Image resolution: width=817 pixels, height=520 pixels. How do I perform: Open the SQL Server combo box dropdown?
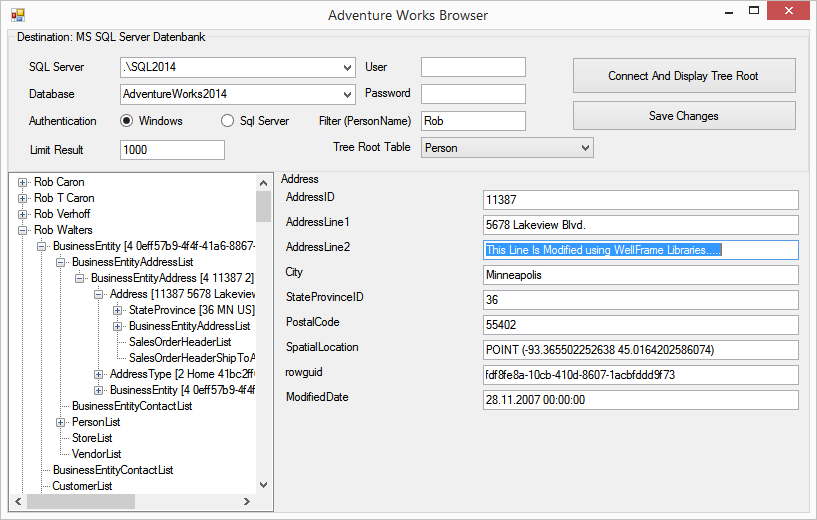coord(348,67)
